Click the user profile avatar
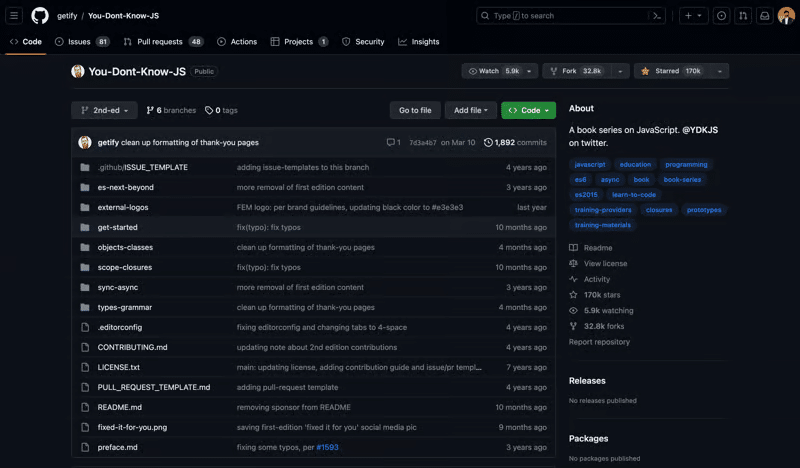This screenshot has width=800, height=468. pyautogui.click(x=786, y=16)
